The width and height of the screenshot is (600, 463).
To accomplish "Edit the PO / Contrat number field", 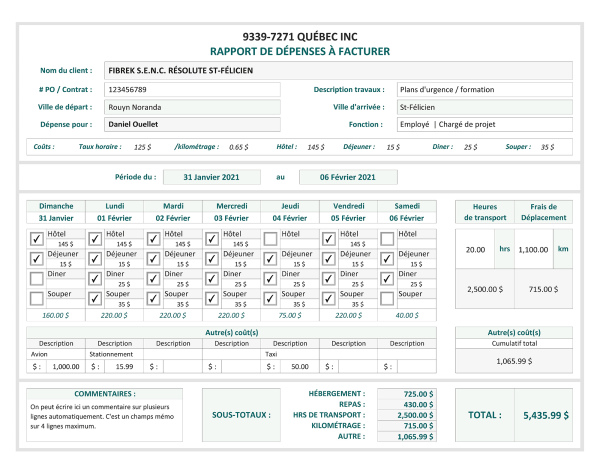I will coord(191,89).
